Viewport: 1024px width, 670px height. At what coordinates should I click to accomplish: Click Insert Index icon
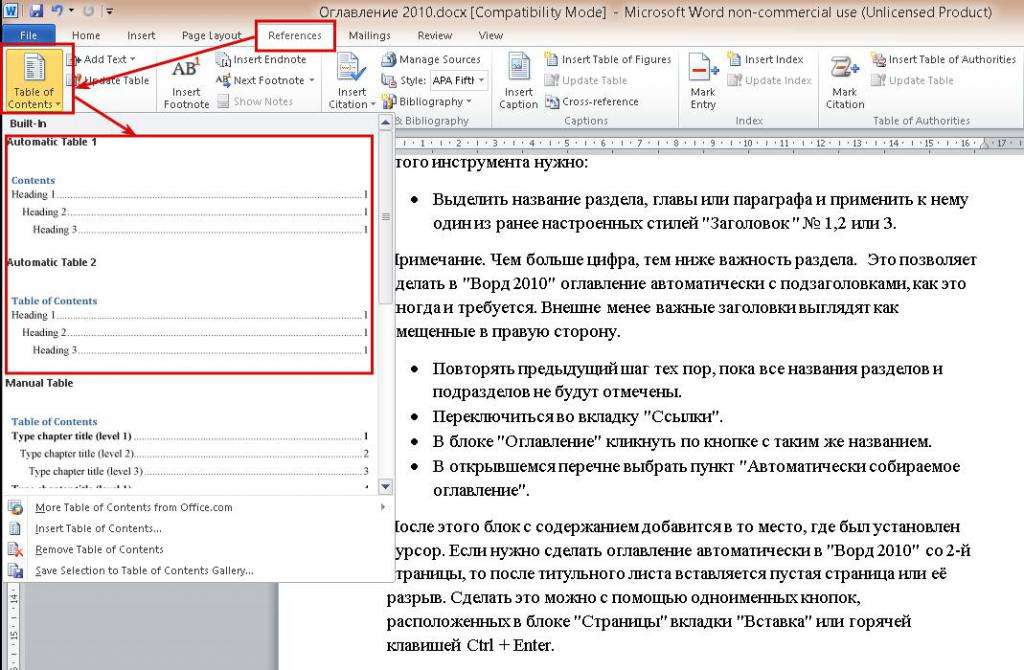pyautogui.click(x=734, y=59)
